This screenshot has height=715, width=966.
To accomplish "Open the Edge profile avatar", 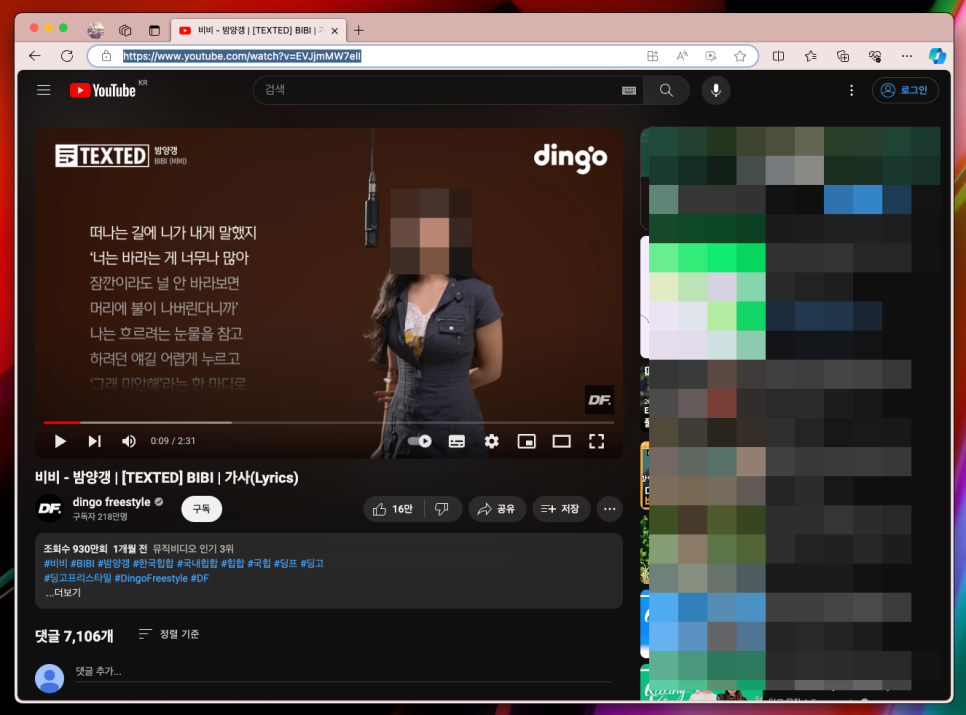I will 95,30.
